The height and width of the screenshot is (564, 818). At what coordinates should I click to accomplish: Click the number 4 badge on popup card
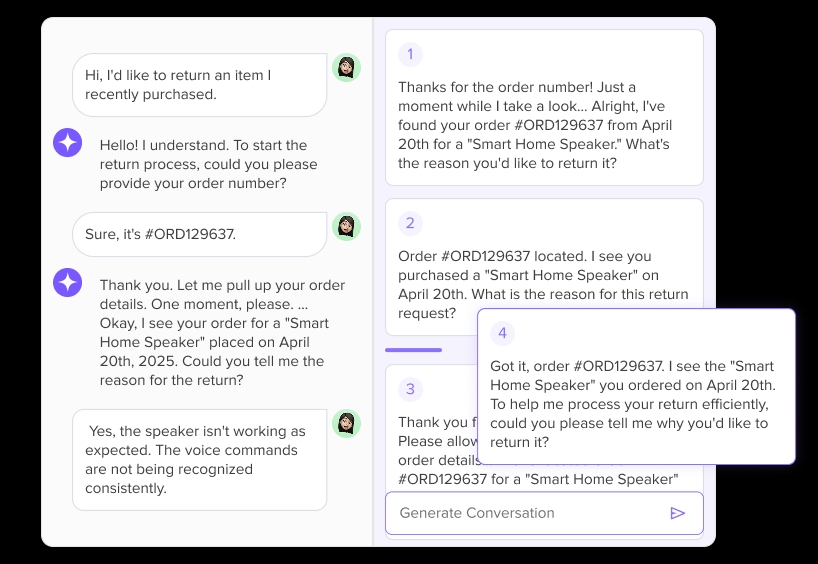(502, 333)
